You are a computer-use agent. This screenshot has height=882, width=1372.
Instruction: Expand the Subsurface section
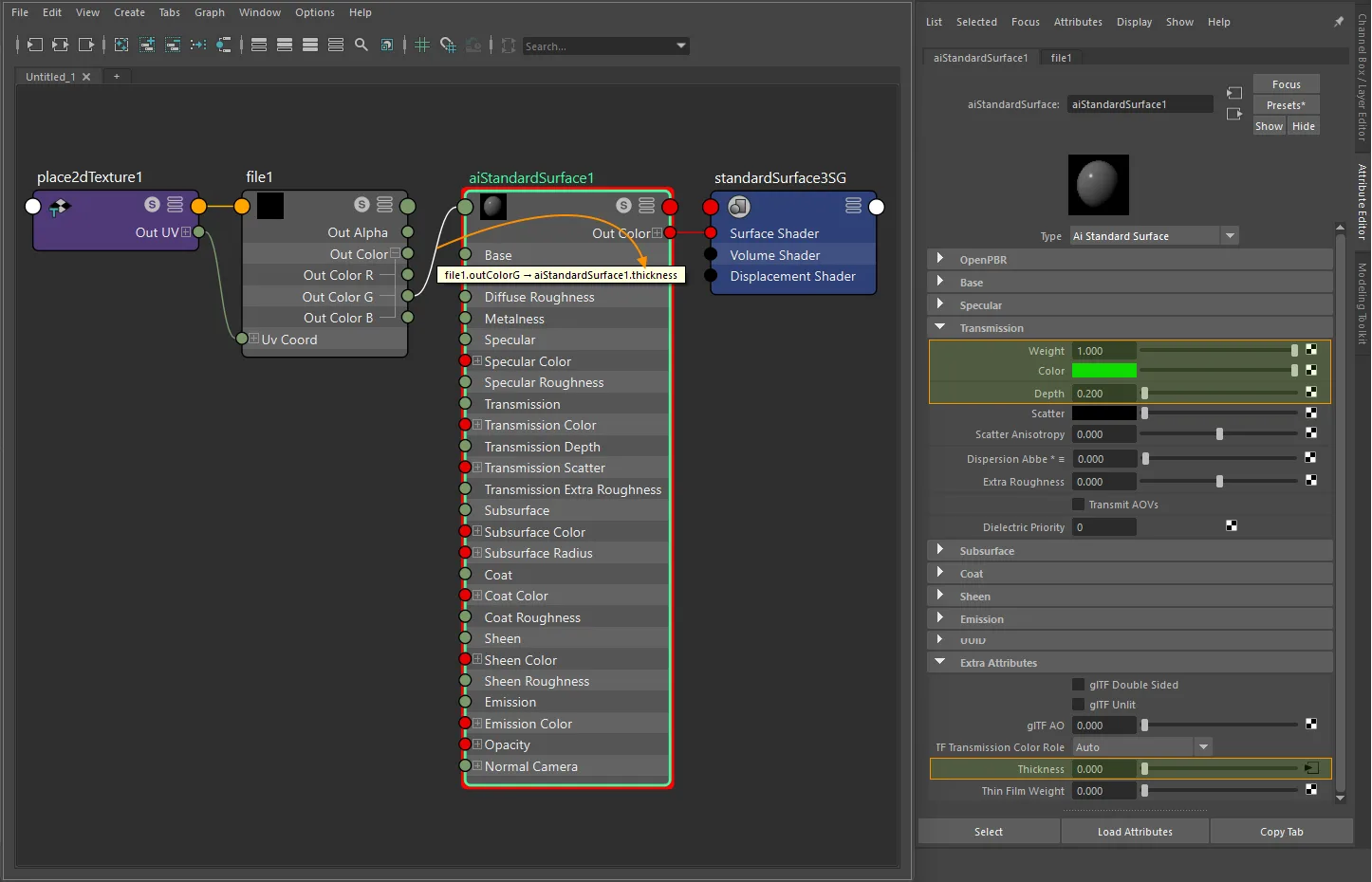coord(940,550)
